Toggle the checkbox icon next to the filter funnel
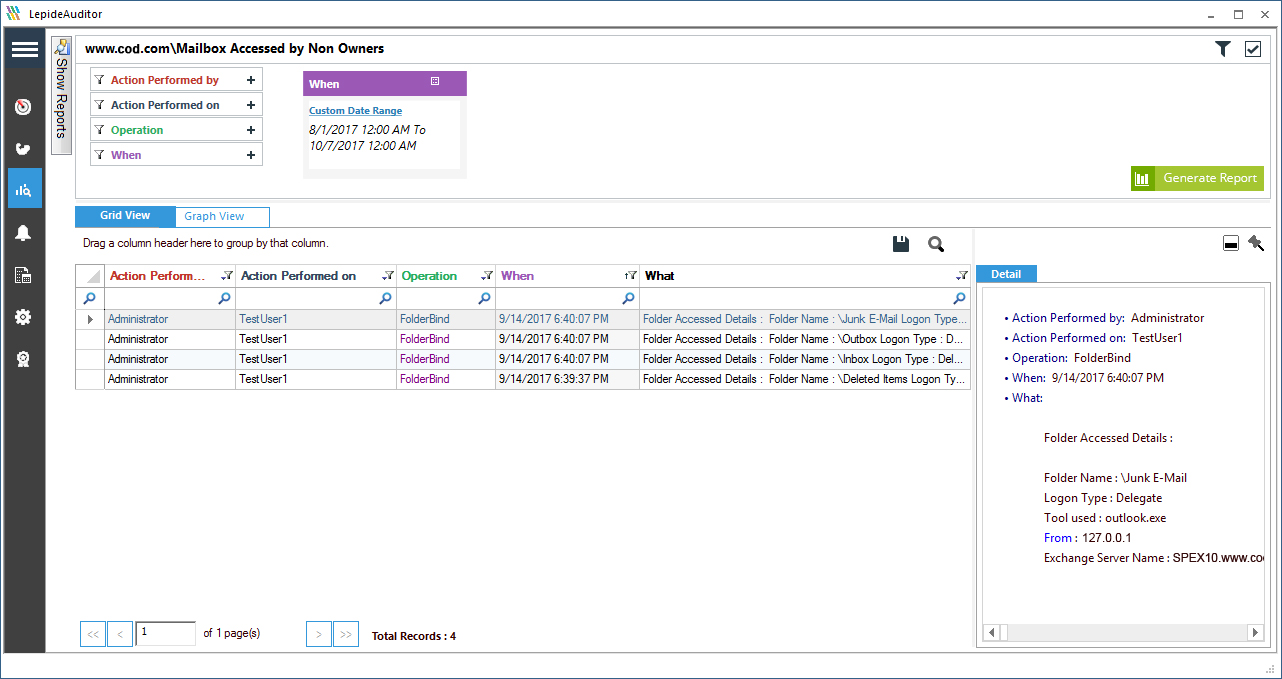Viewport: 1282px width, 679px height. point(1253,49)
